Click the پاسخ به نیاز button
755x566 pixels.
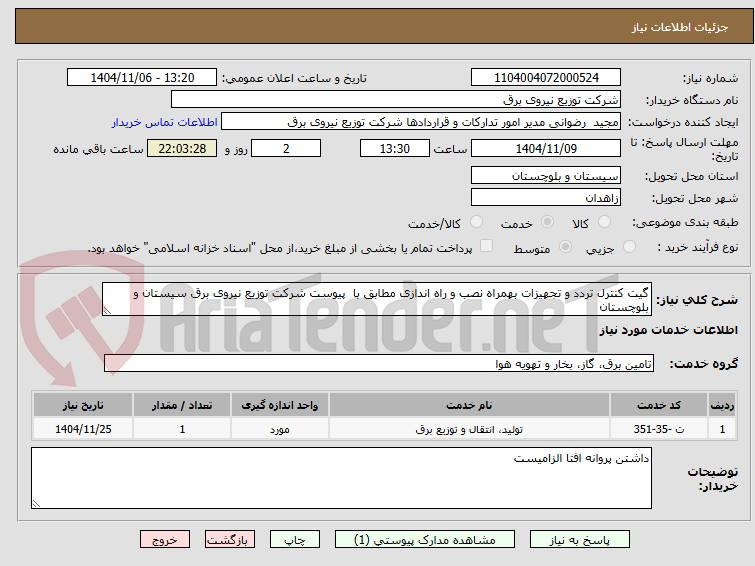[580, 540]
